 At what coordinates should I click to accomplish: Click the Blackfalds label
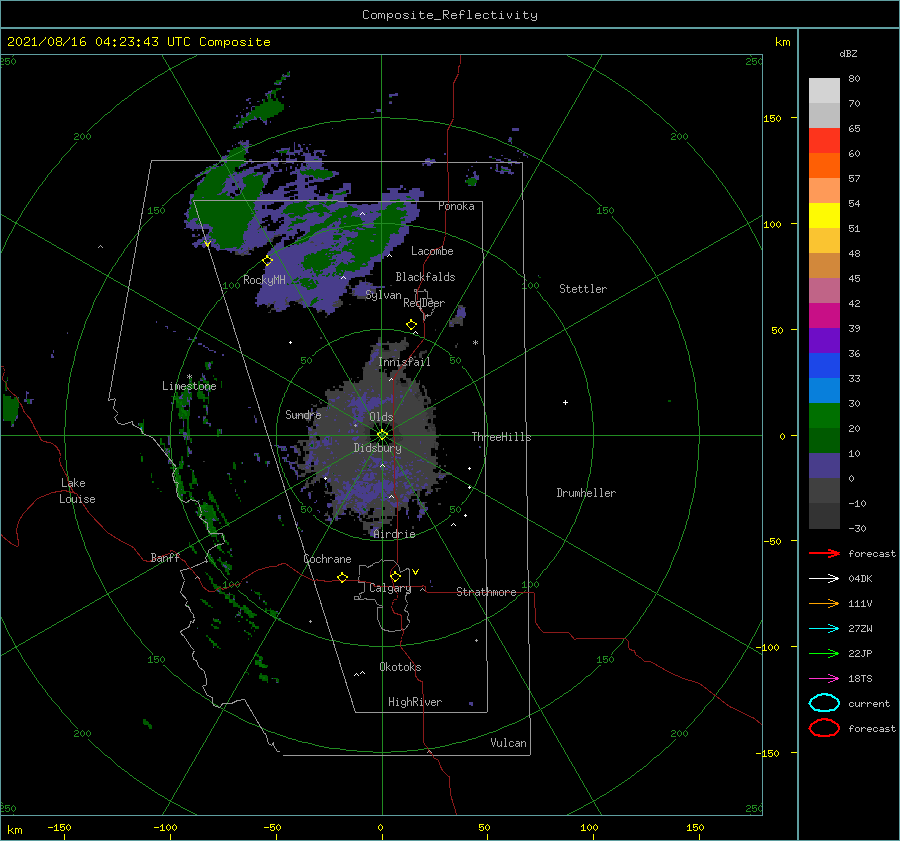point(425,277)
